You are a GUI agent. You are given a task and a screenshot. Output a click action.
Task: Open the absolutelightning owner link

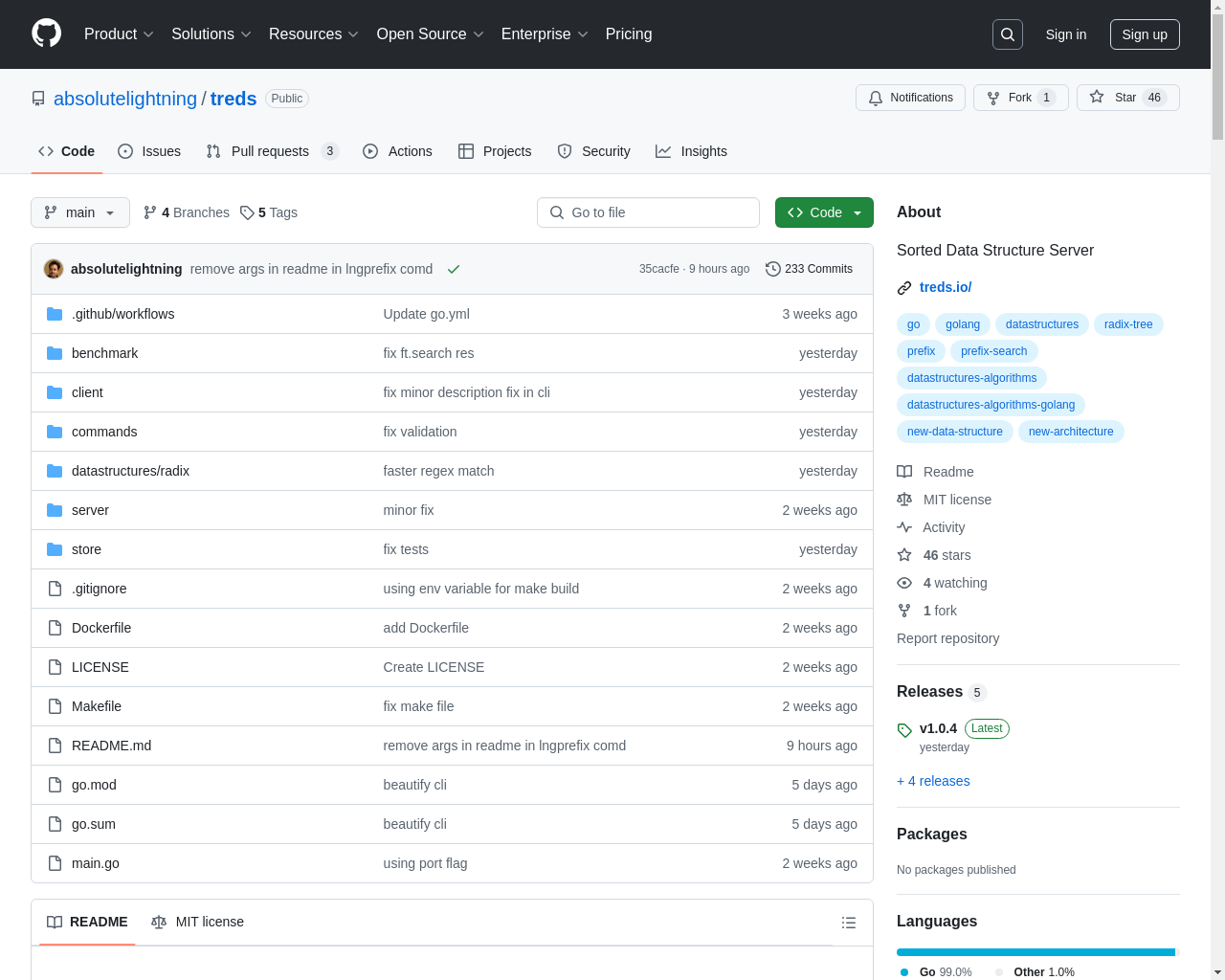pyautogui.click(x=125, y=99)
